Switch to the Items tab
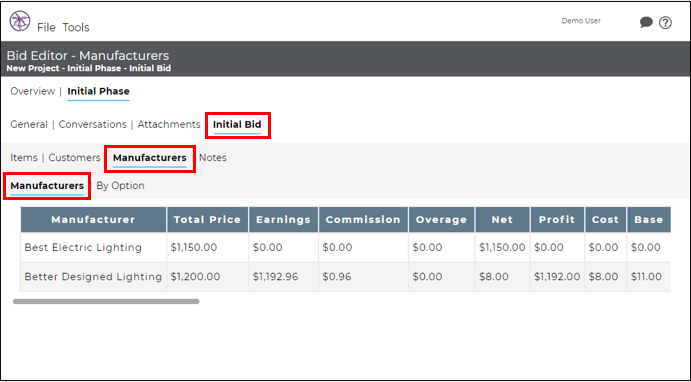The width and height of the screenshot is (691, 382). click(24, 158)
